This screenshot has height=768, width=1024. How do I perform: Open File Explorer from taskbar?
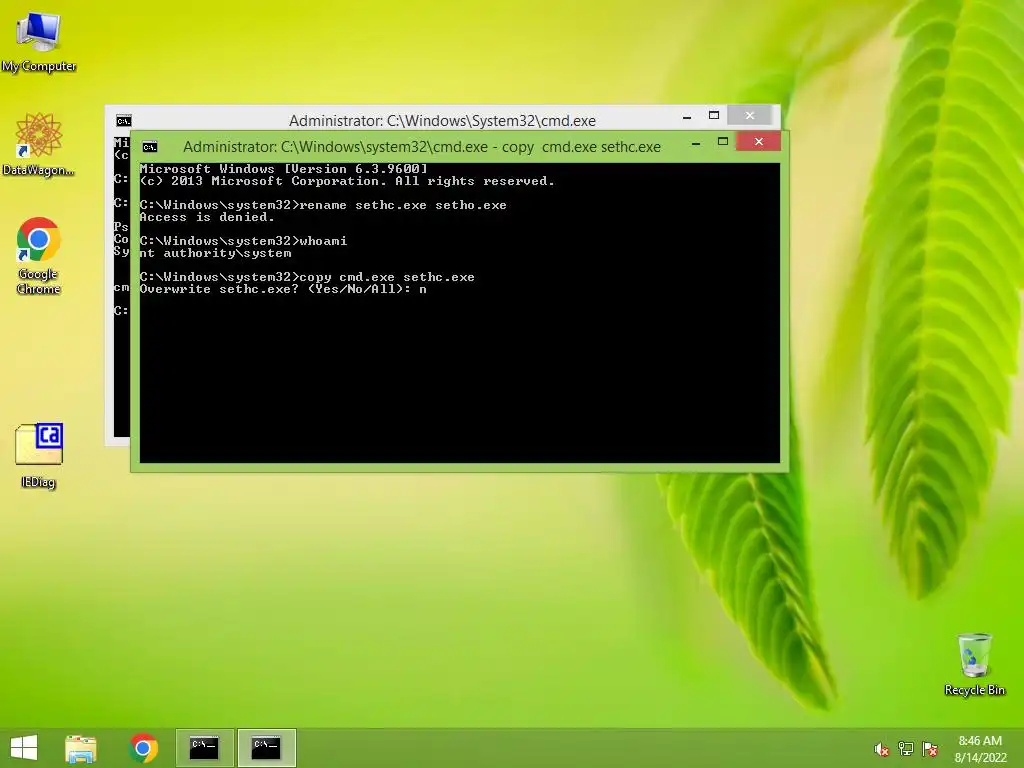[x=81, y=748]
